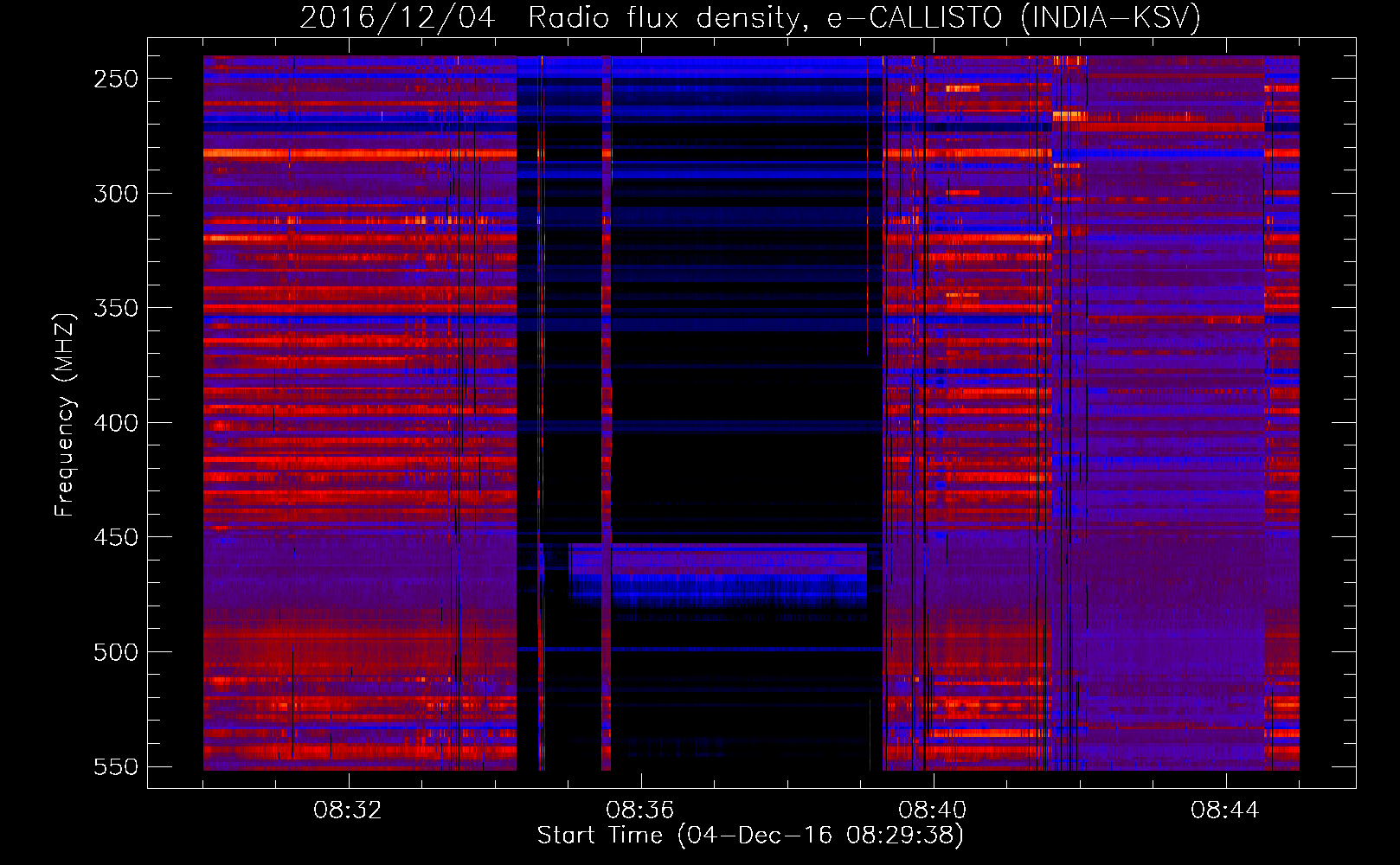Click the 250 frequency tick label
This screenshot has height=865, width=1400.
116,79
